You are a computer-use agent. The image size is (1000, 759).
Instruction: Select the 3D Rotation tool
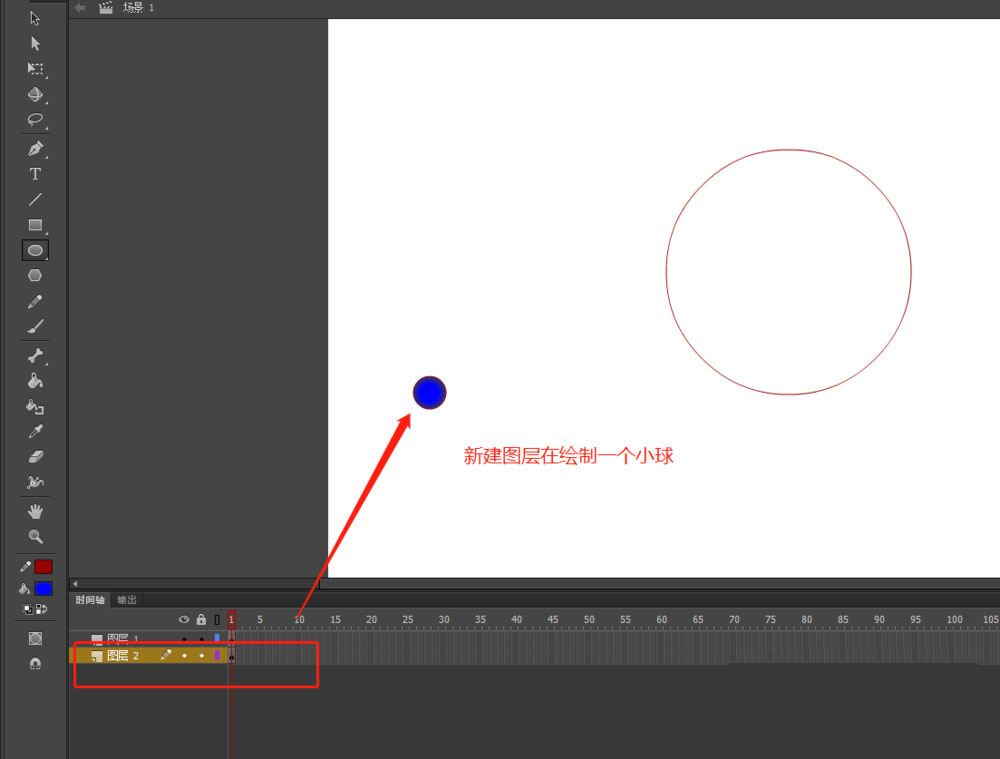coord(35,94)
